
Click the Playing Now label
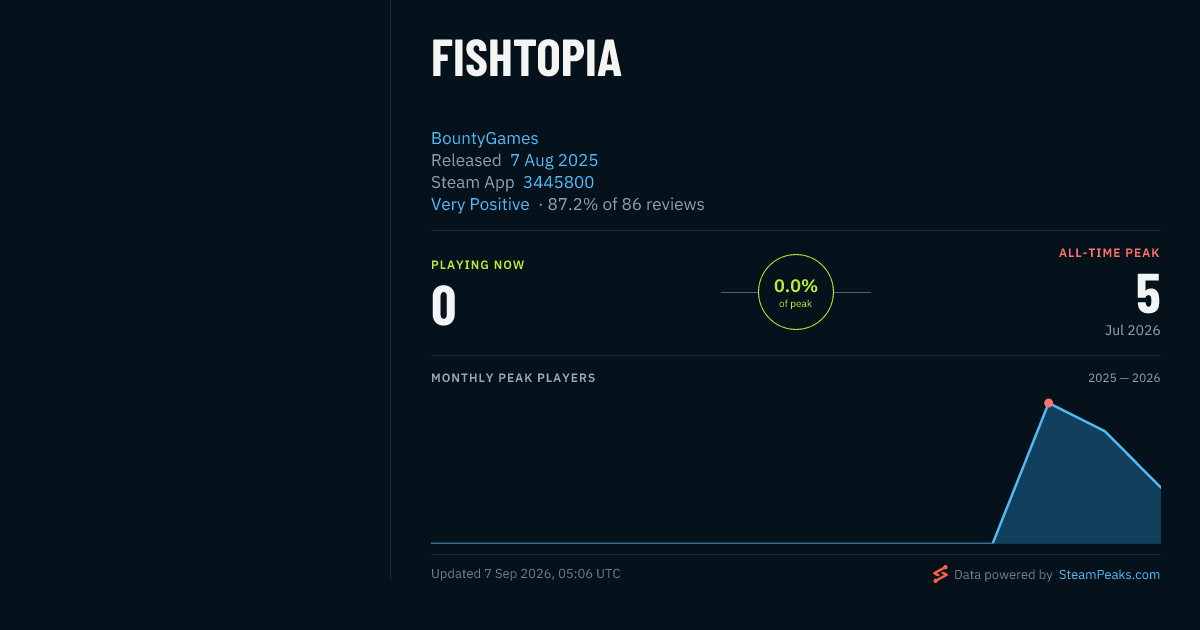(478, 265)
